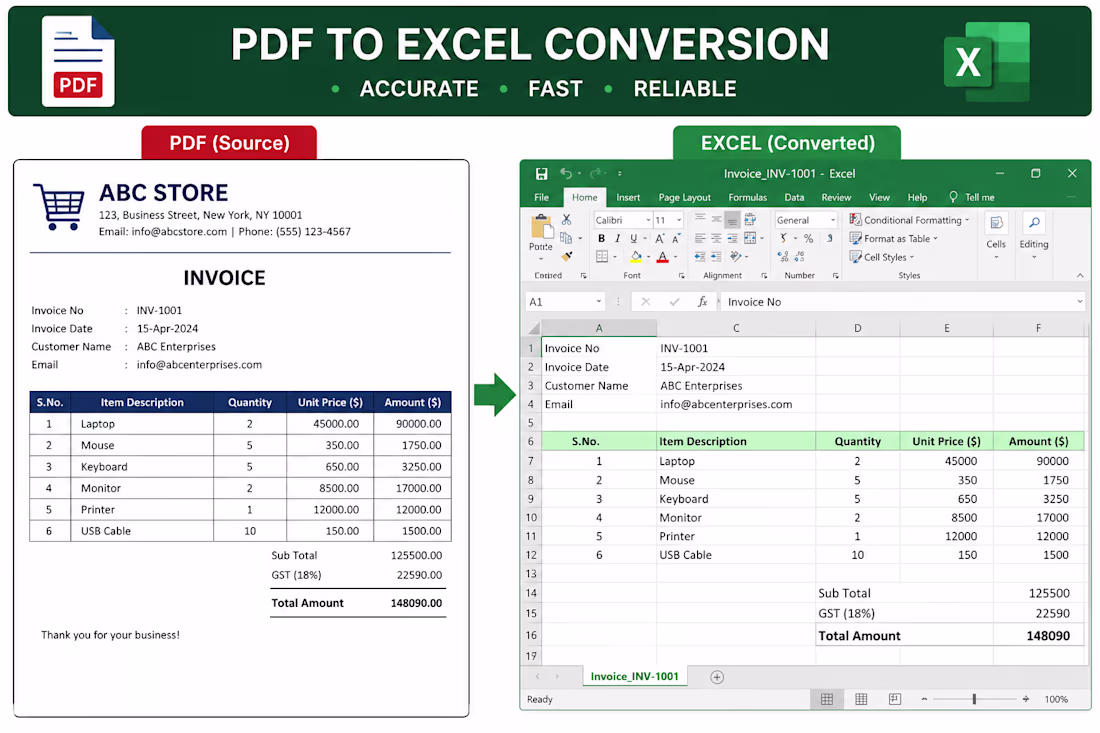Adjust the zoom slider handle
This screenshot has height=733, width=1100.
[x=974, y=699]
